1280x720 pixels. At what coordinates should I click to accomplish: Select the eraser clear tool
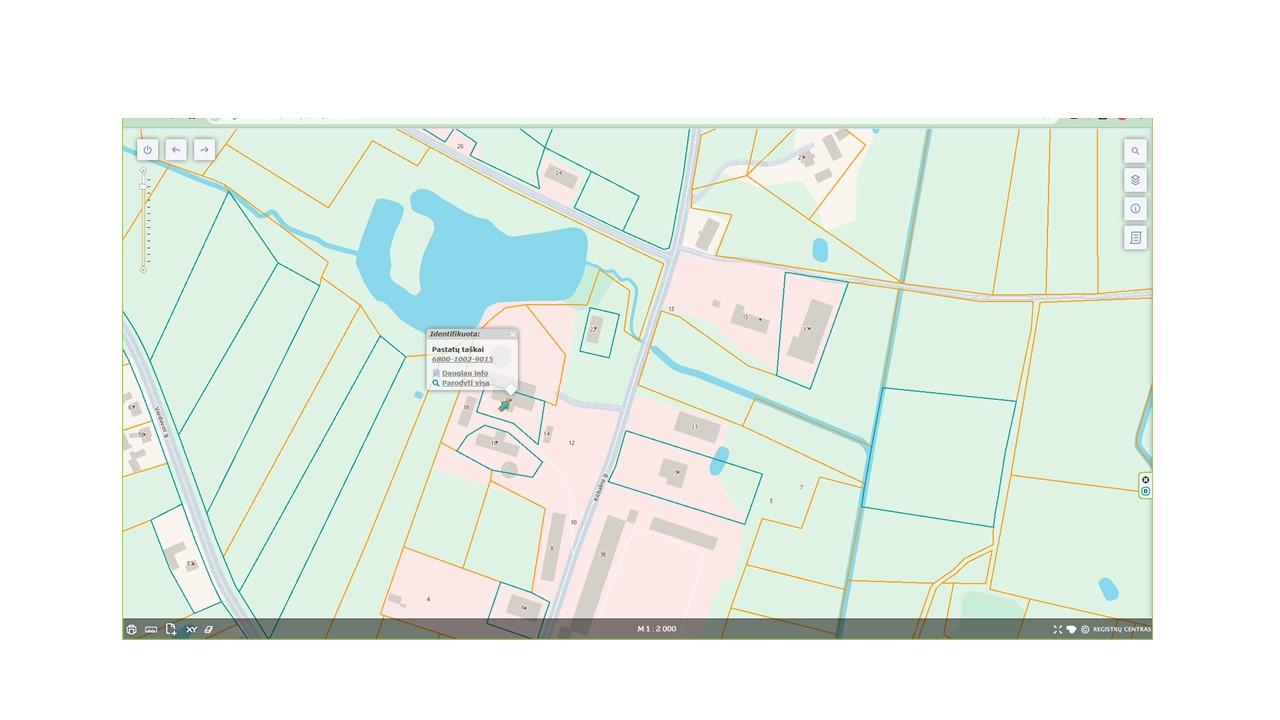(x=209, y=629)
